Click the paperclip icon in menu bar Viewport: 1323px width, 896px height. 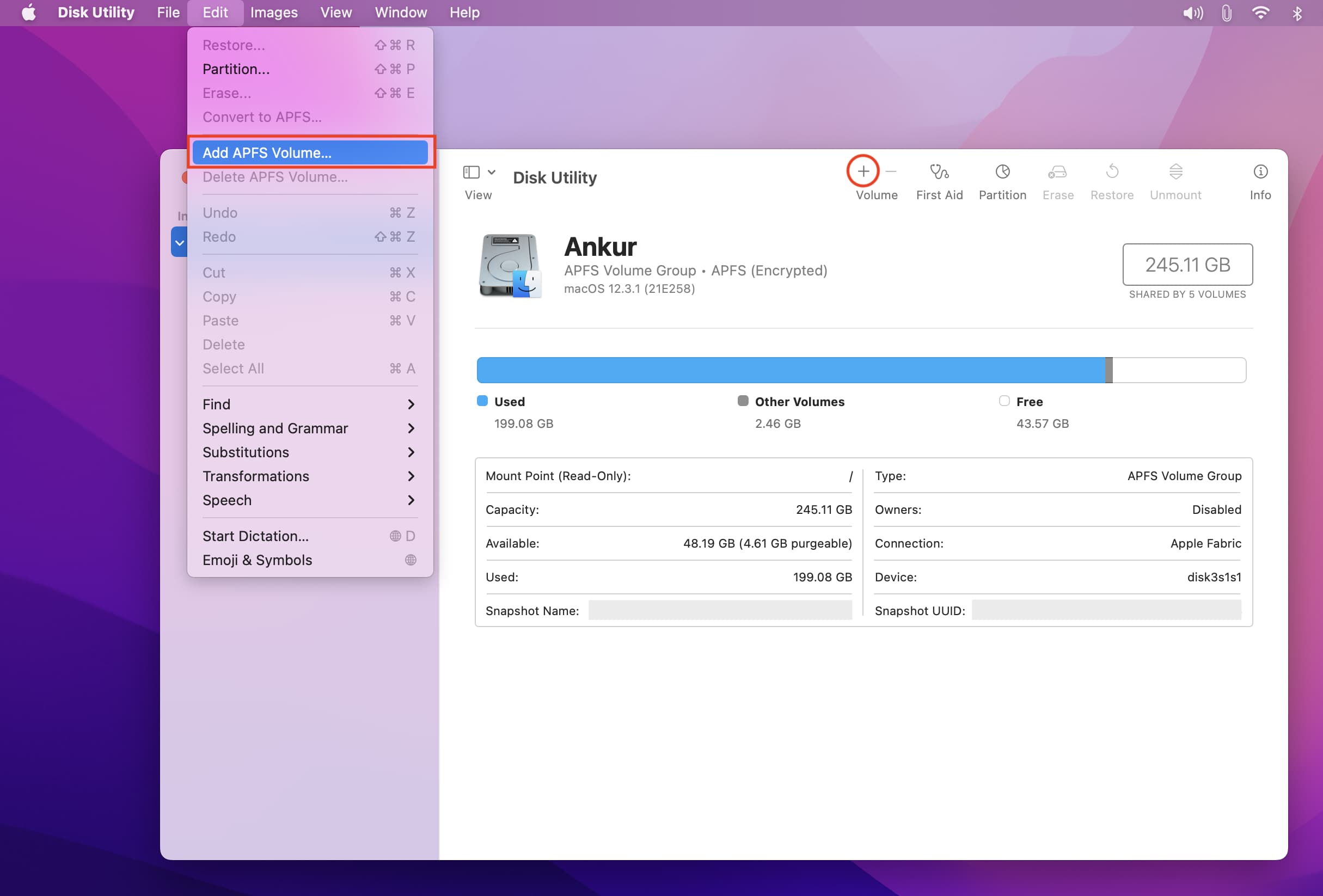click(x=1226, y=13)
